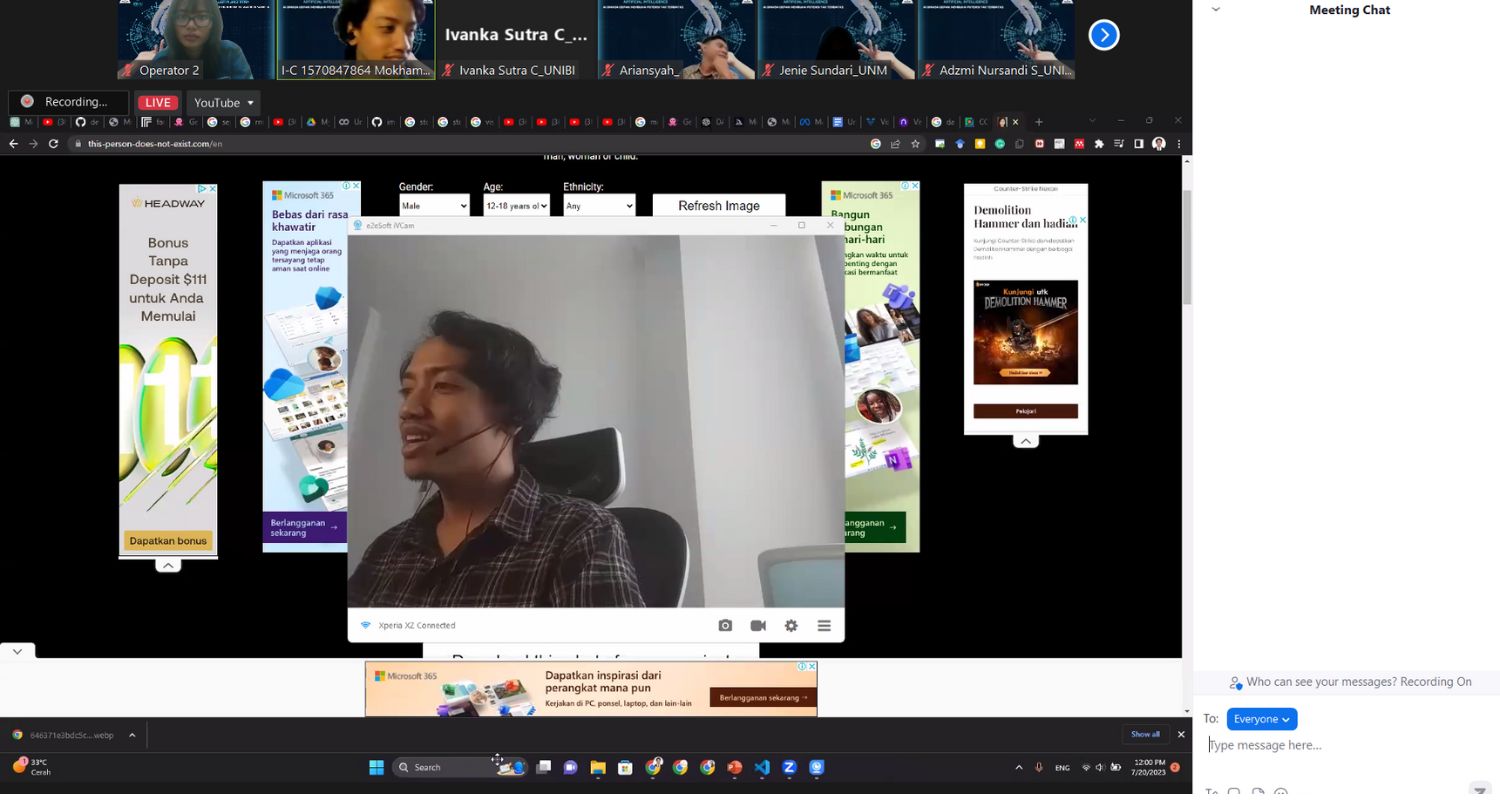The height and width of the screenshot is (800, 1500).
Task: Click the blue next participants arrow
Action: pos(1103,35)
